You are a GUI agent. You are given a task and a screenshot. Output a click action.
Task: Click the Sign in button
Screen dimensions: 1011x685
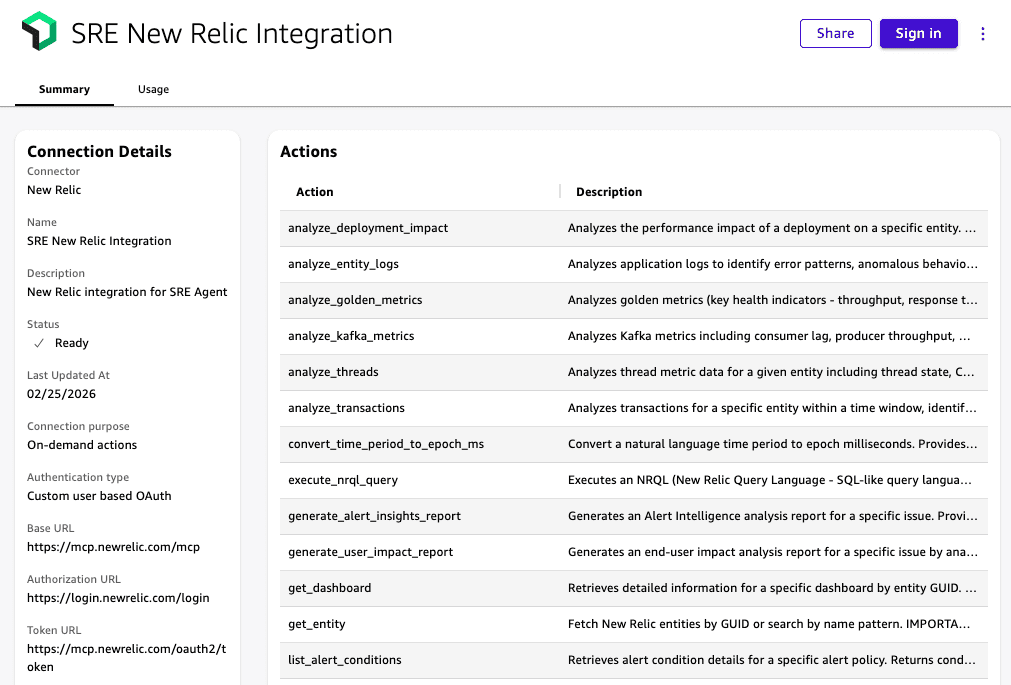(x=918, y=34)
